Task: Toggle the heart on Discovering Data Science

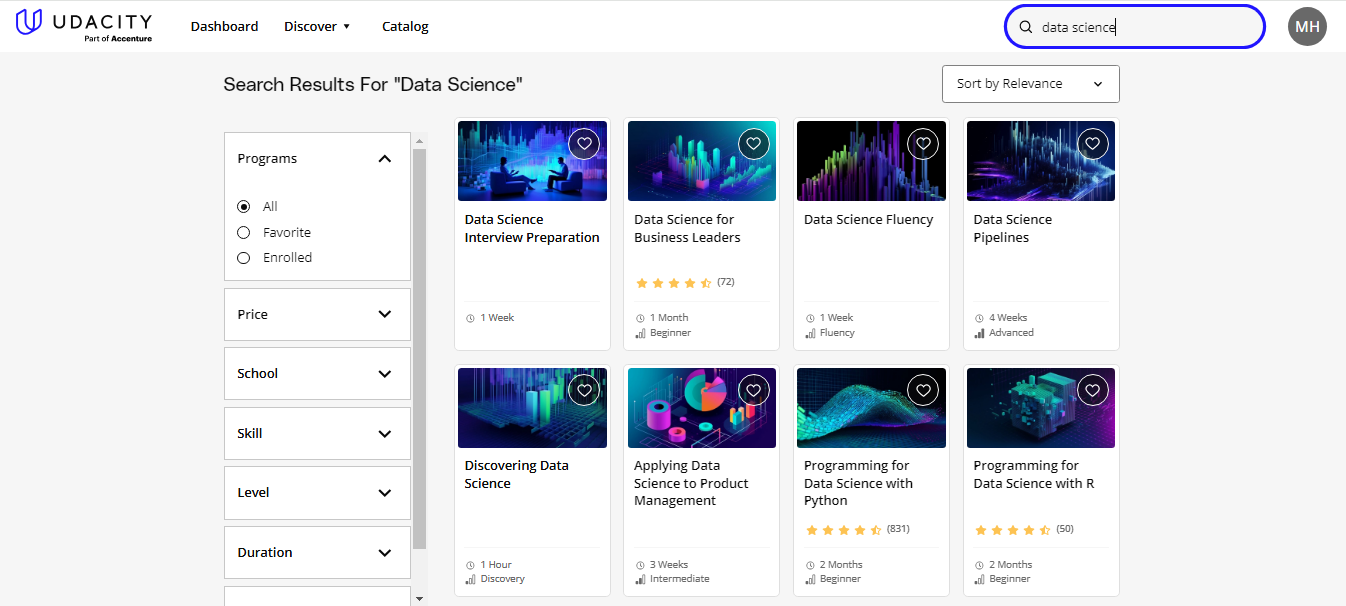Action: (x=584, y=390)
